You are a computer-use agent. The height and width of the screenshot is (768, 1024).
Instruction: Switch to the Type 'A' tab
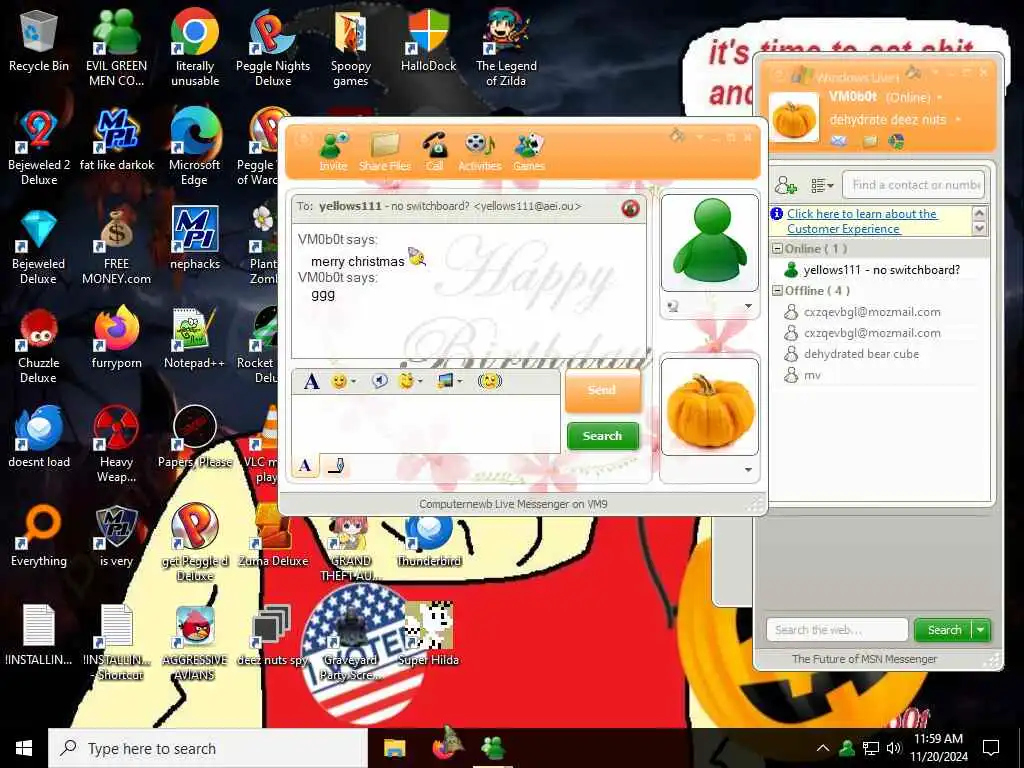[x=305, y=466]
